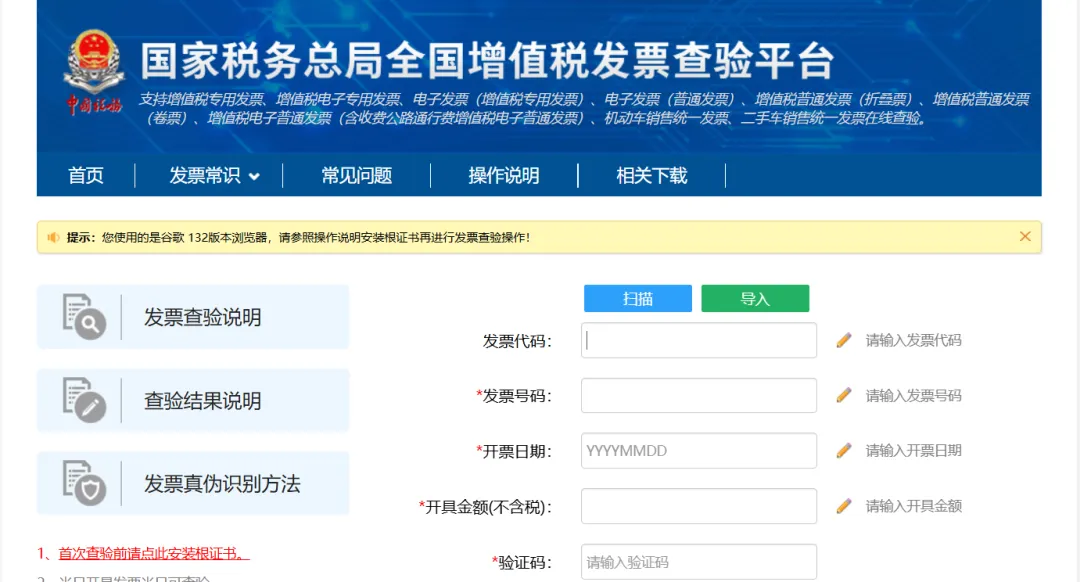Screen dimensions: 1080x582
Task: Click the 国家税务总局全国增值税发票查验平台 title
Action: pyautogui.click(x=487, y=61)
